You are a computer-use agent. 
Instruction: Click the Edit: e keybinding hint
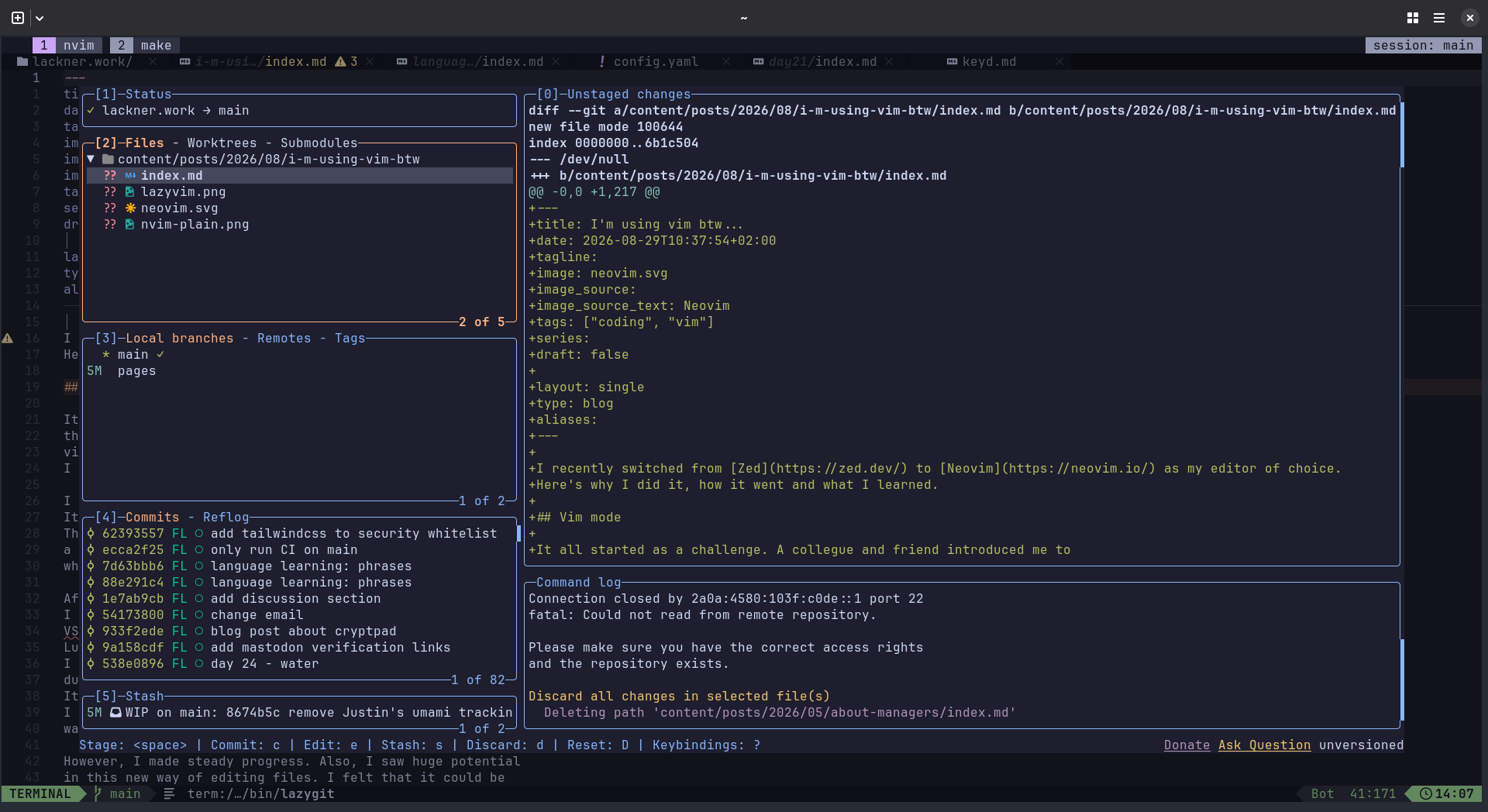(330, 745)
